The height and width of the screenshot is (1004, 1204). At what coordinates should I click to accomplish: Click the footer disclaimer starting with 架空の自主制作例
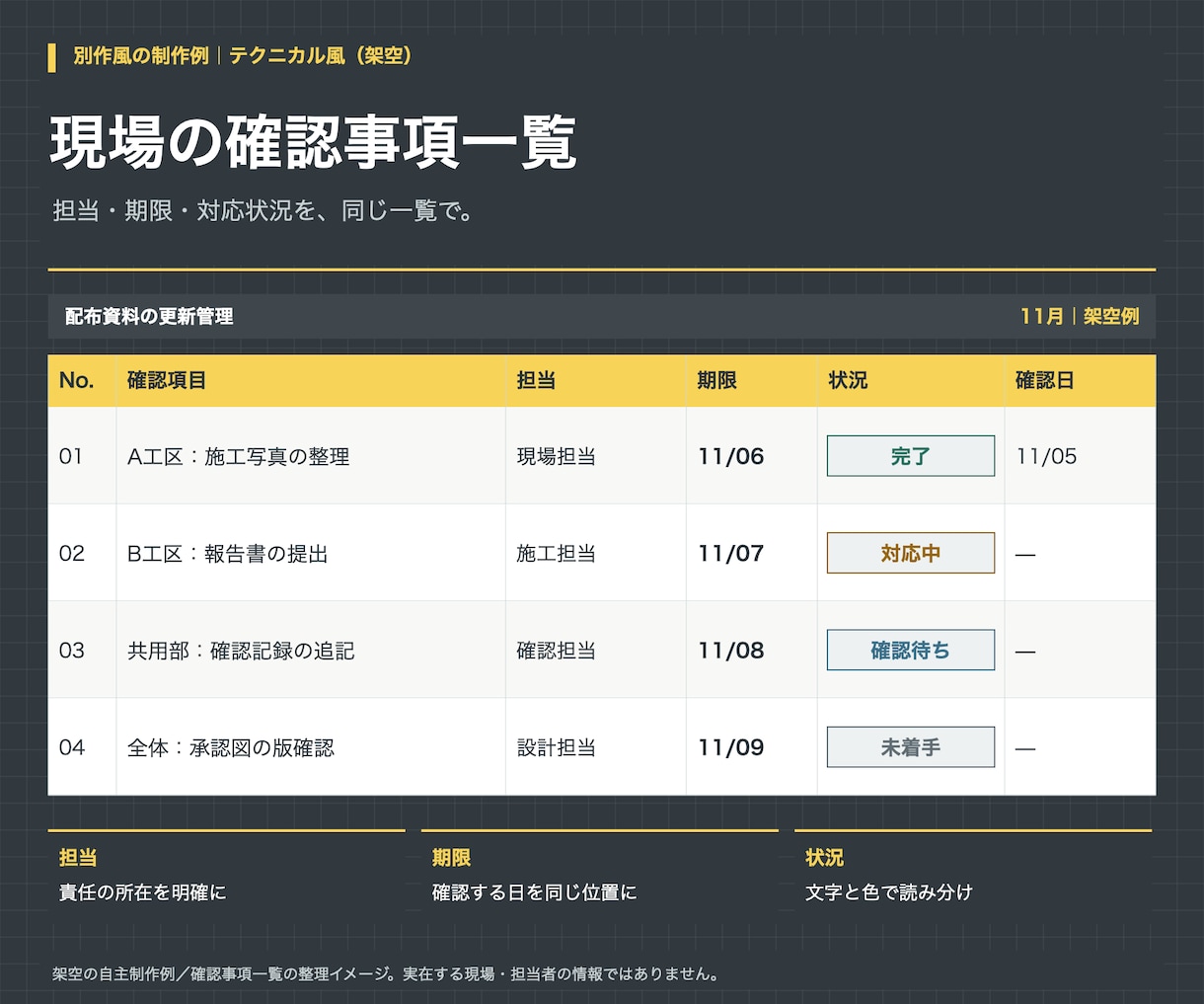tap(386, 974)
